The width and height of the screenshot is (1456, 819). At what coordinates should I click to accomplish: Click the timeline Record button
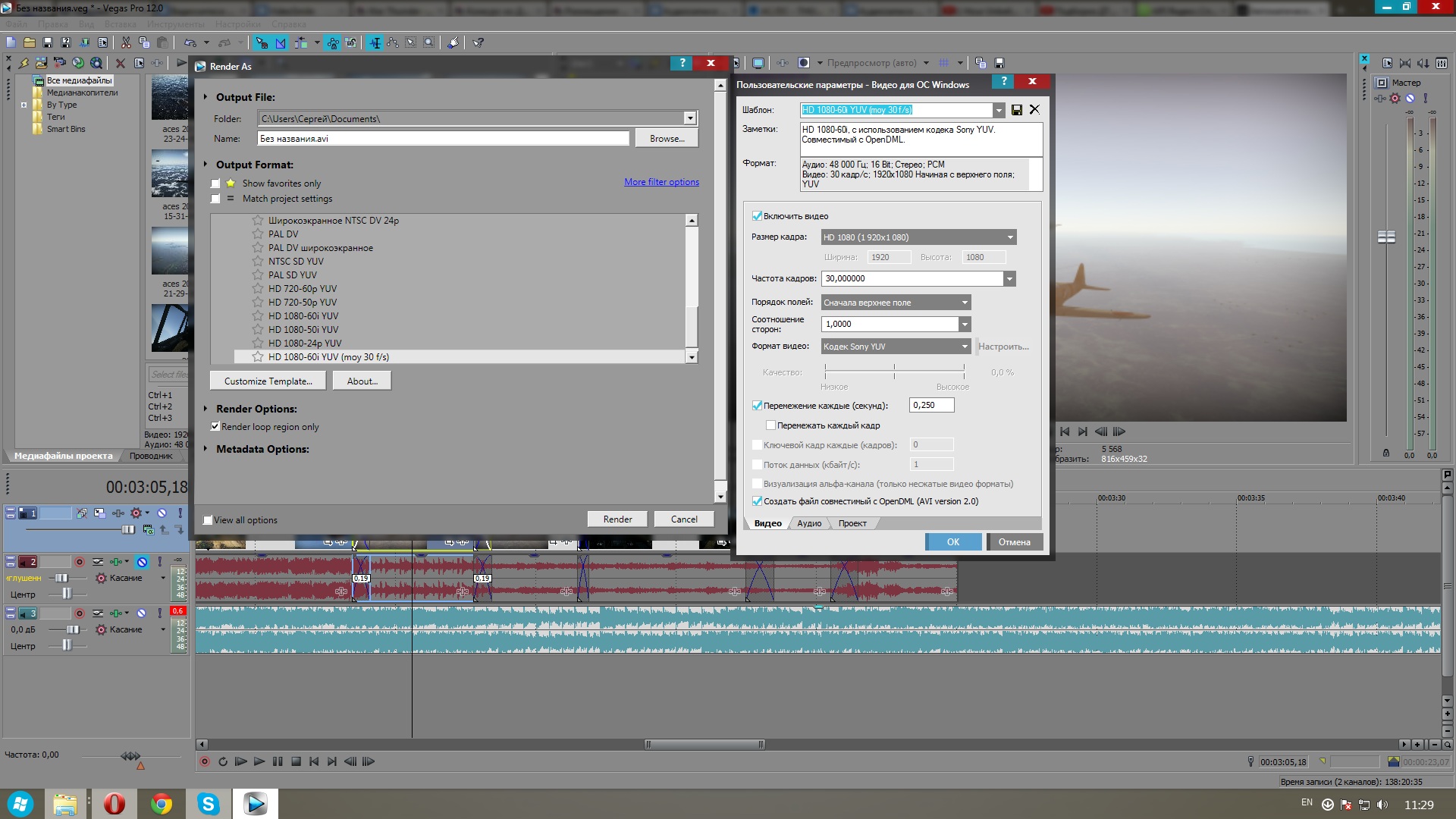(x=205, y=761)
